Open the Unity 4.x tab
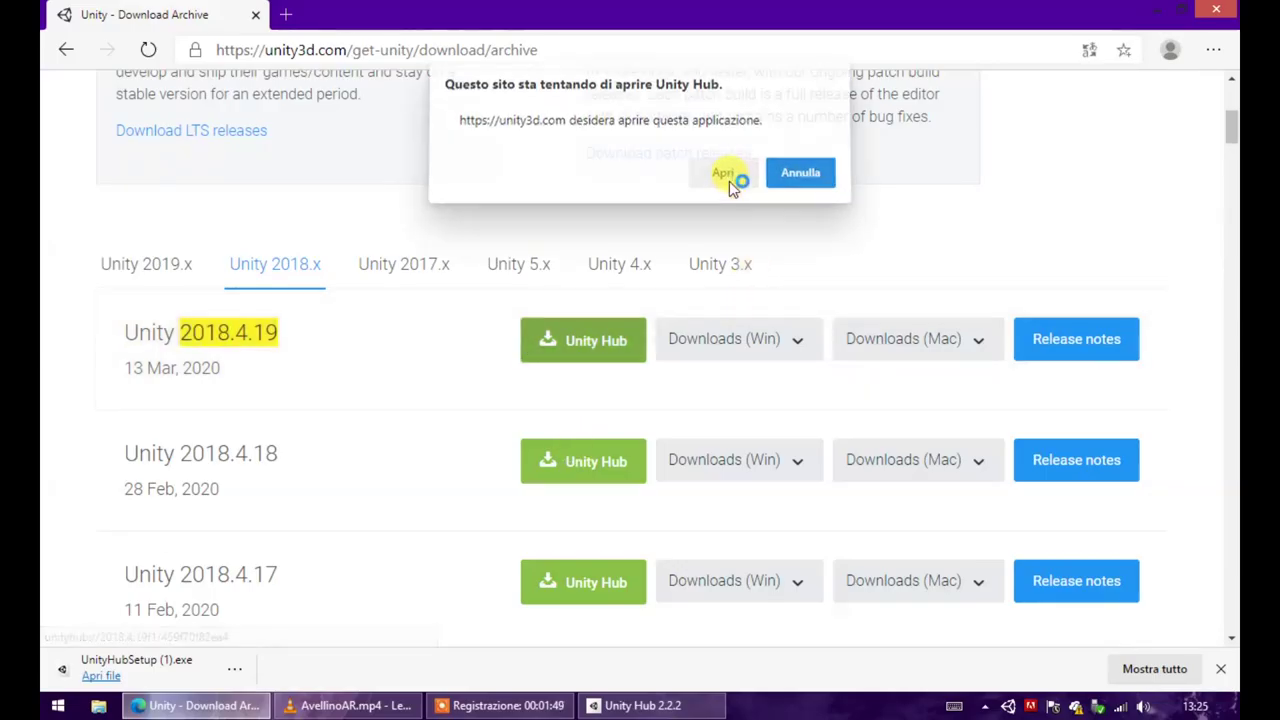The width and height of the screenshot is (1280, 720). pos(619,264)
